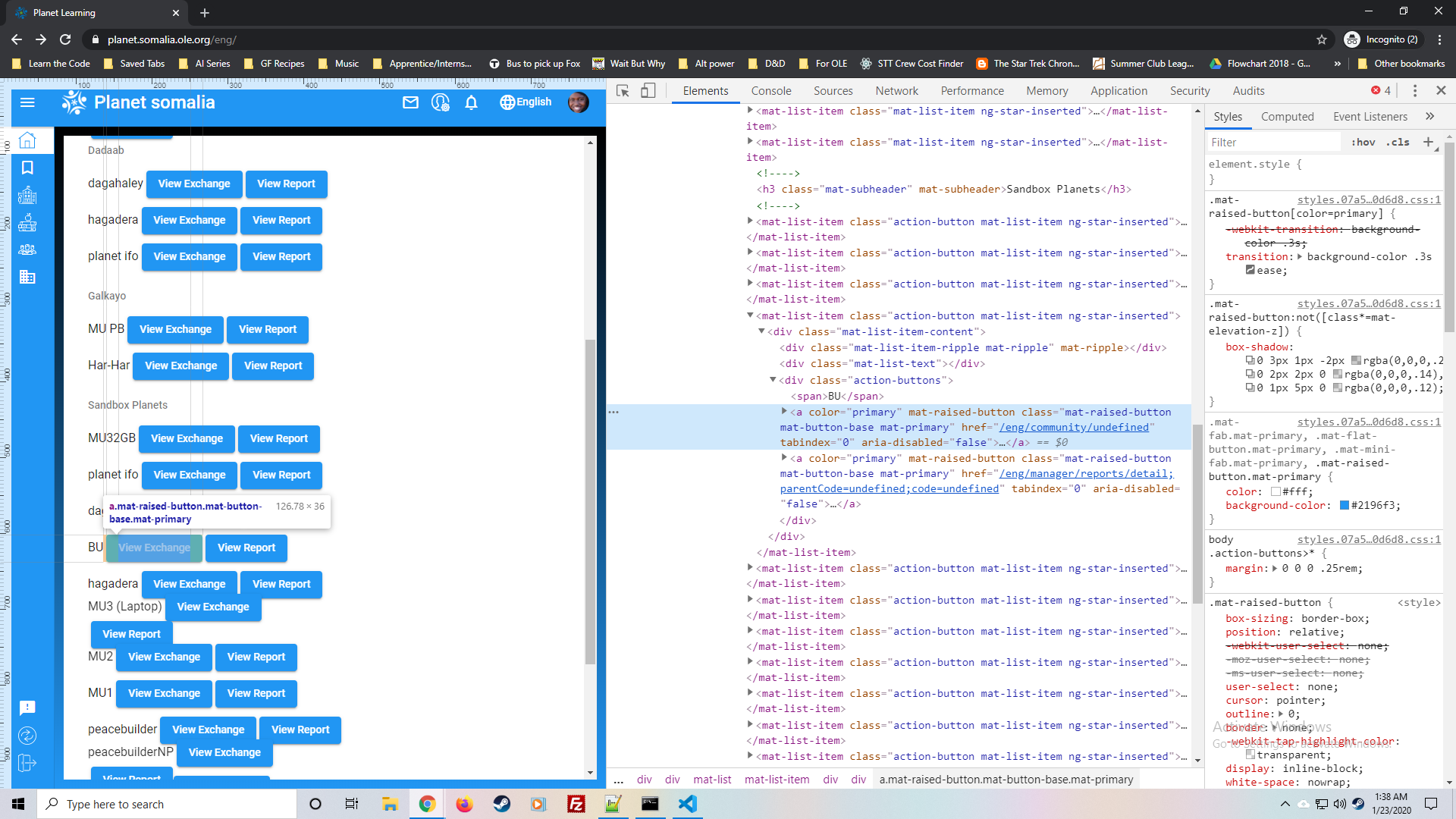Open the /eng/community/undefined href link
The height and width of the screenshot is (819, 1456).
point(1074,427)
